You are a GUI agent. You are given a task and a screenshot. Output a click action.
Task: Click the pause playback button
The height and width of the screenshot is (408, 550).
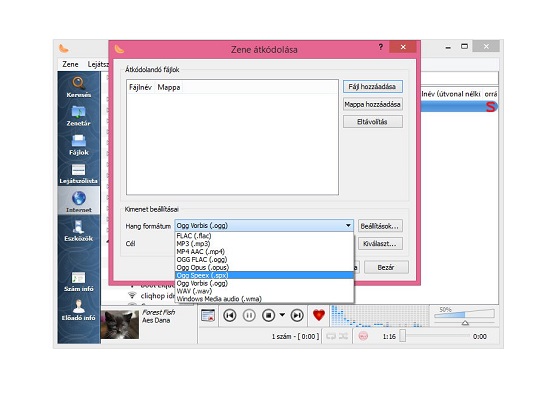tap(249, 315)
